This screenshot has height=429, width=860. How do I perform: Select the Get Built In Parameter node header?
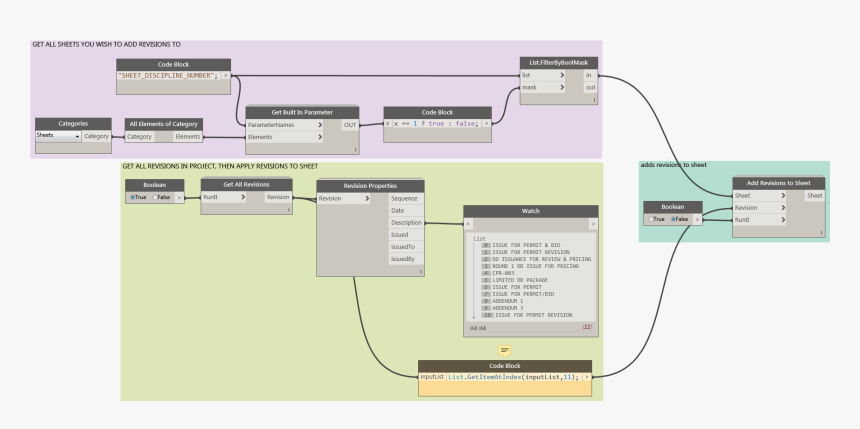pos(302,111)
